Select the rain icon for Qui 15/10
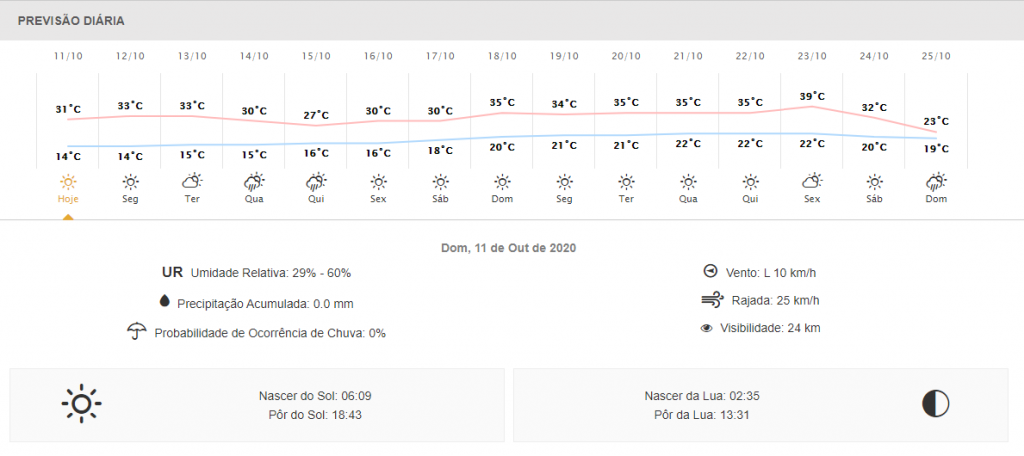 [316, 182]
